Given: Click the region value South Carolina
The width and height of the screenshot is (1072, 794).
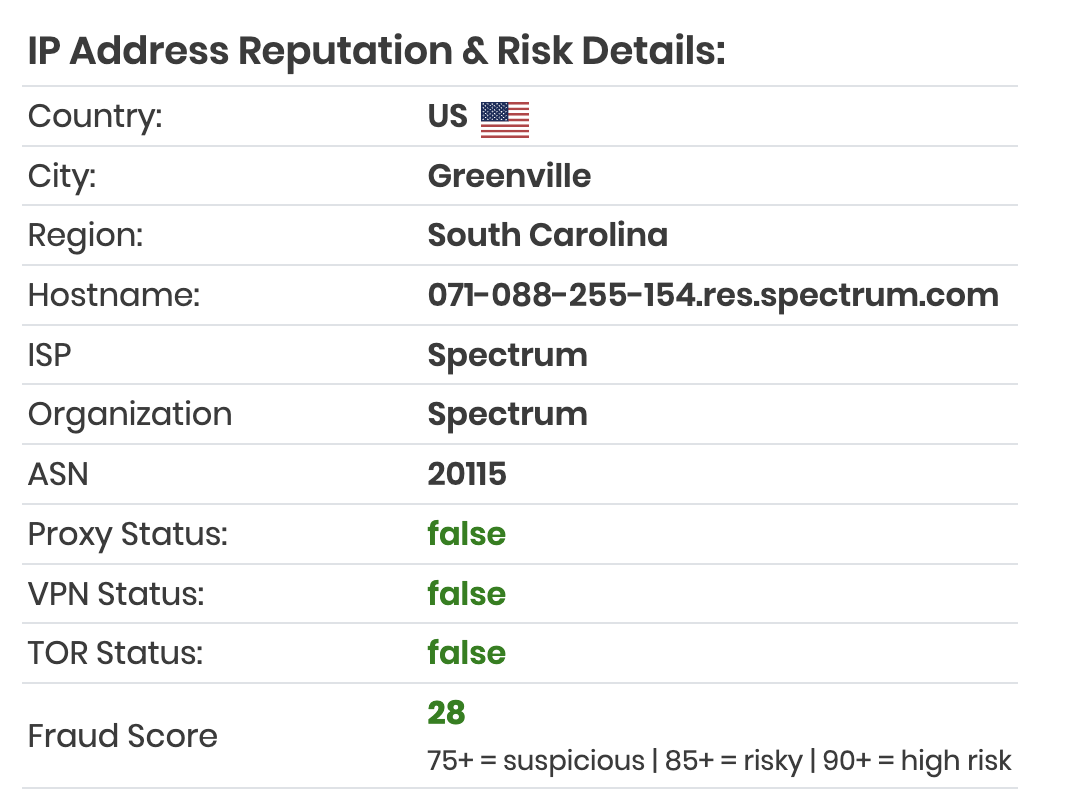Looking at the screenshot, I should click(548, 235).
